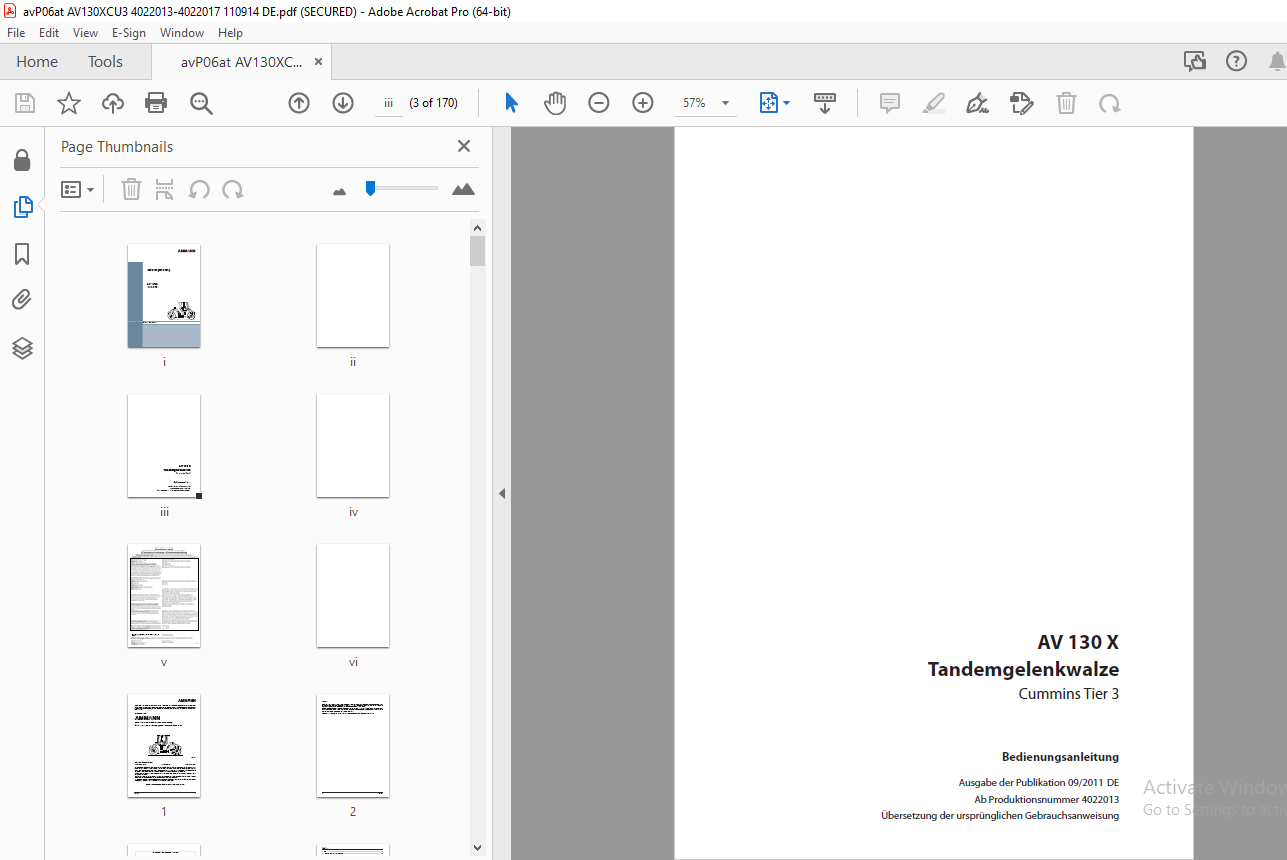Image resolution: width=1287 pixels, height=860 pixels.
Task: Adjust the thumbnail size slider handle
Action: coord(370,188)
